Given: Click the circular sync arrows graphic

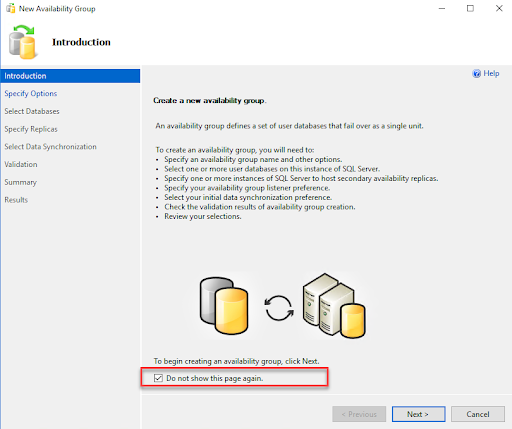Looking at the screenshot, I should [279, 308].
